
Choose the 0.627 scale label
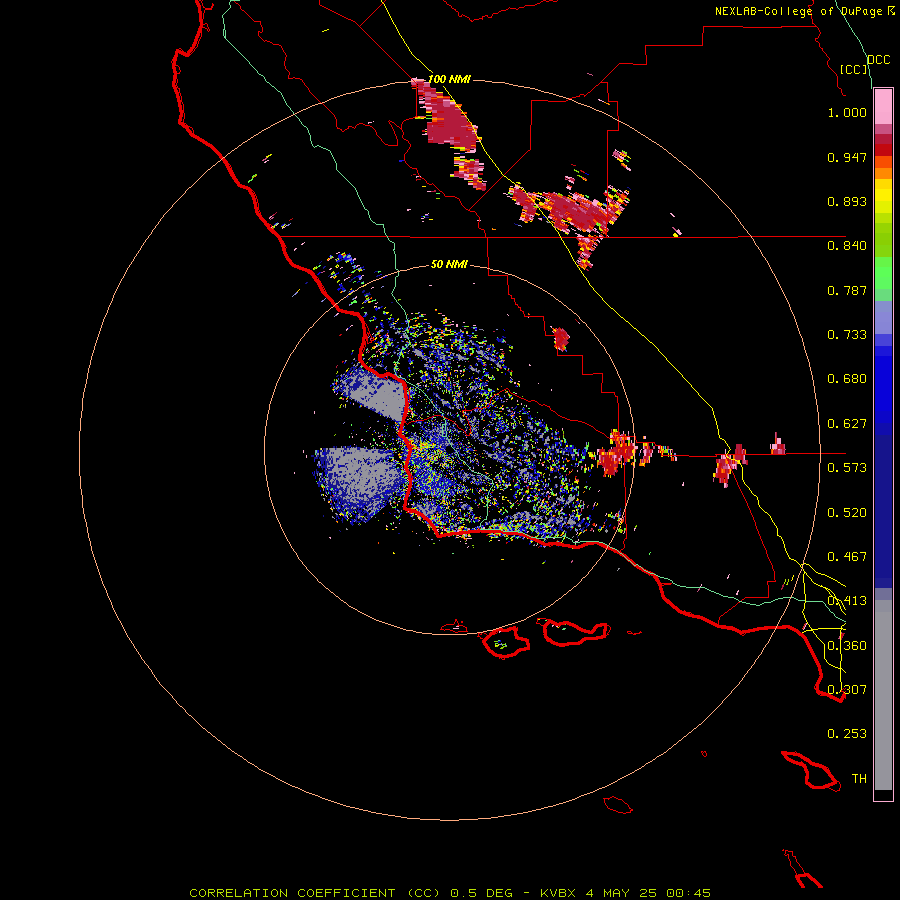[847, 424]
